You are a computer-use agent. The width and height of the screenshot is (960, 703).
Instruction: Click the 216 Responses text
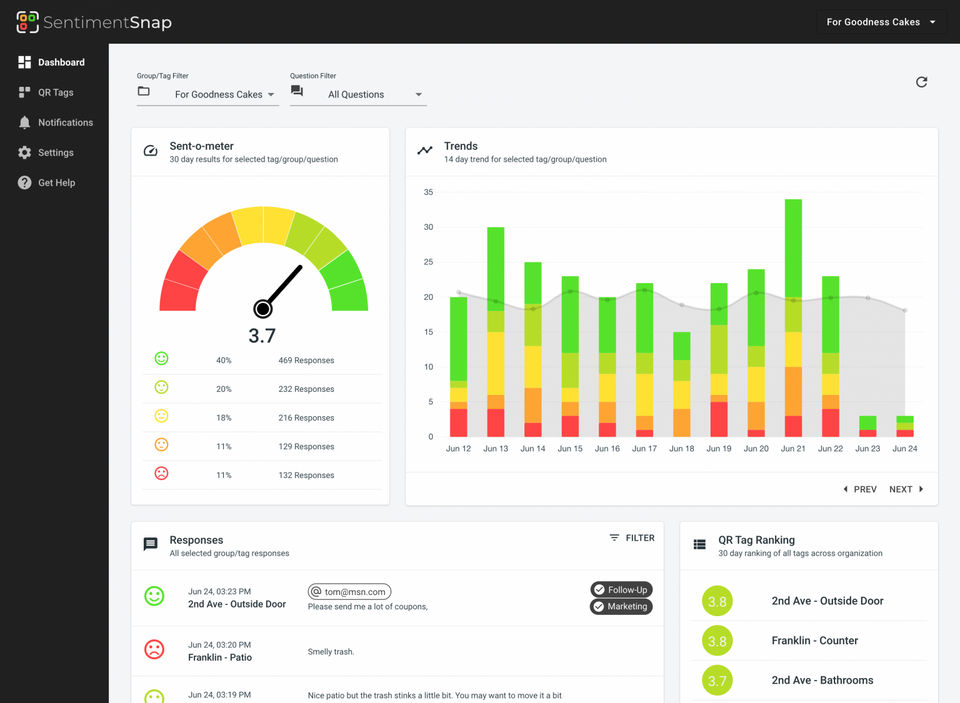tap(306, 418)
